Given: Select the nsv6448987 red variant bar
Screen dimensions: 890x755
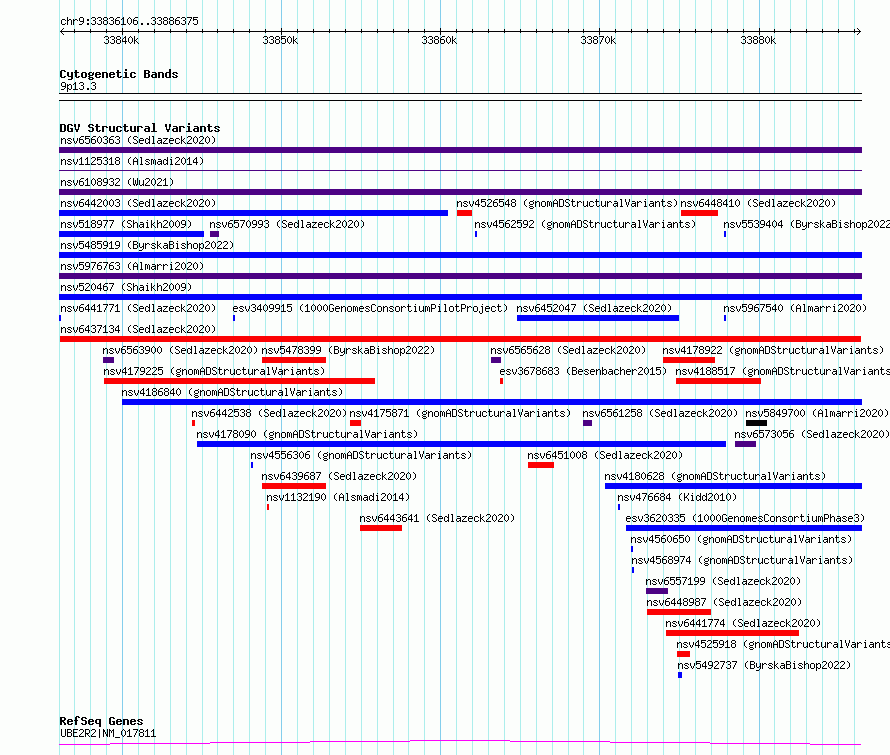Looking at the screenshot, I should 679,612.
